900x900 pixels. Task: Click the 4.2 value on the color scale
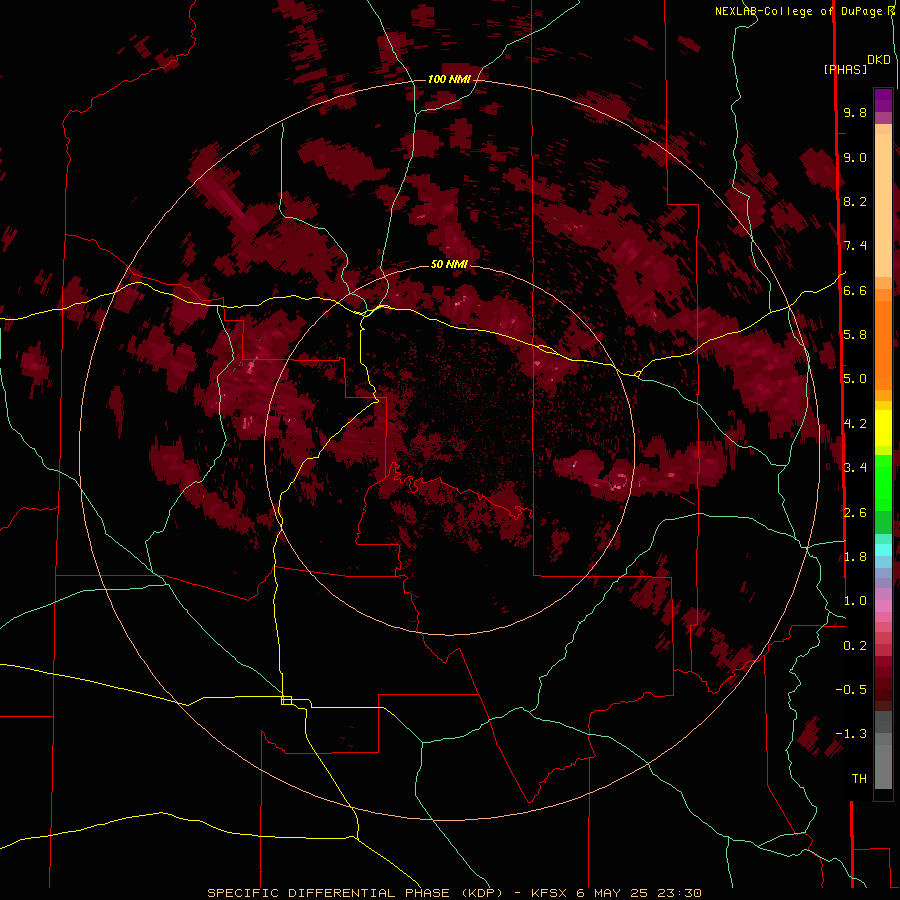click(855, 424)
